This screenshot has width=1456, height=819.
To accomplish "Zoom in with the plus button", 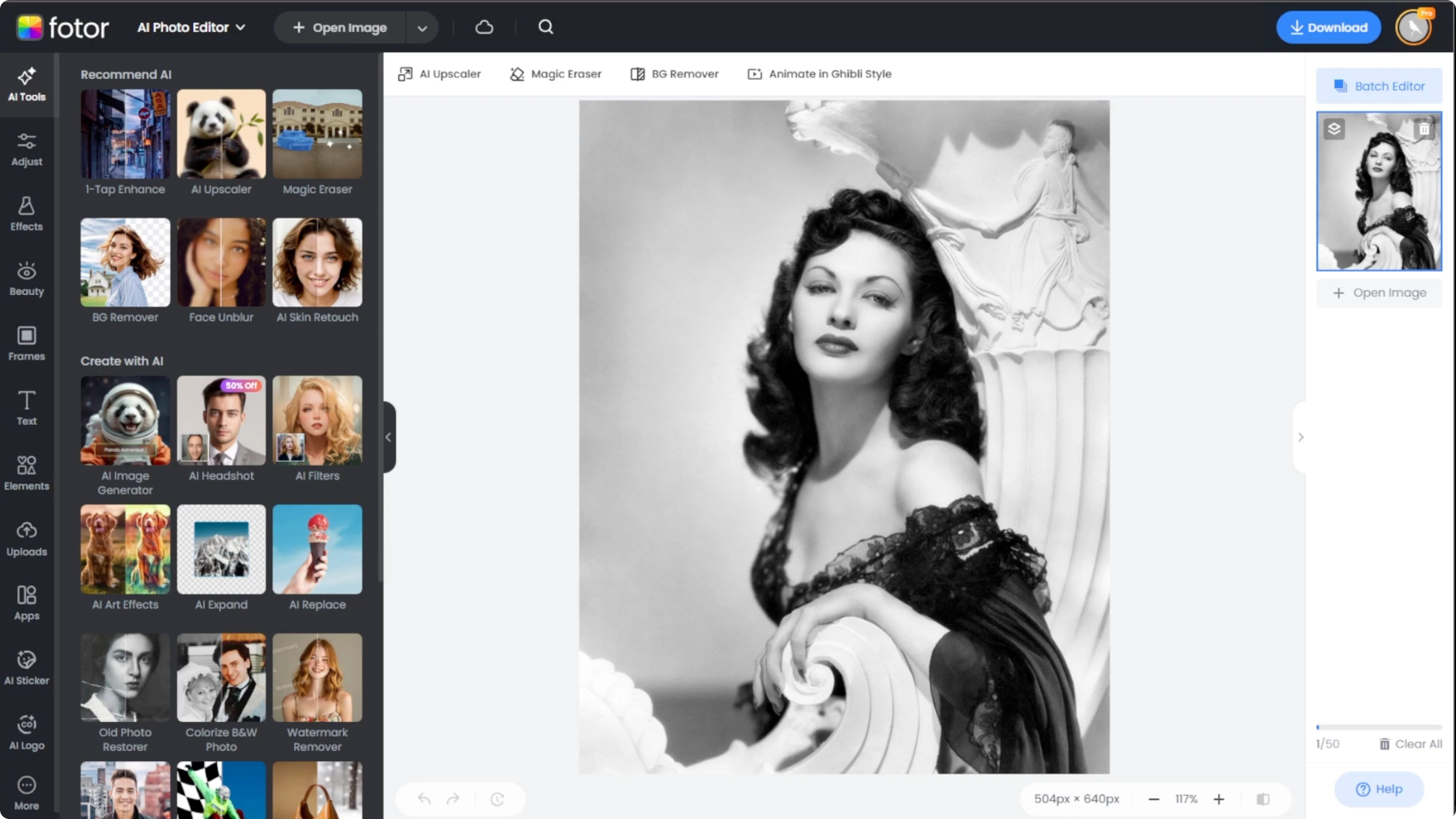I will (1219, 799).
